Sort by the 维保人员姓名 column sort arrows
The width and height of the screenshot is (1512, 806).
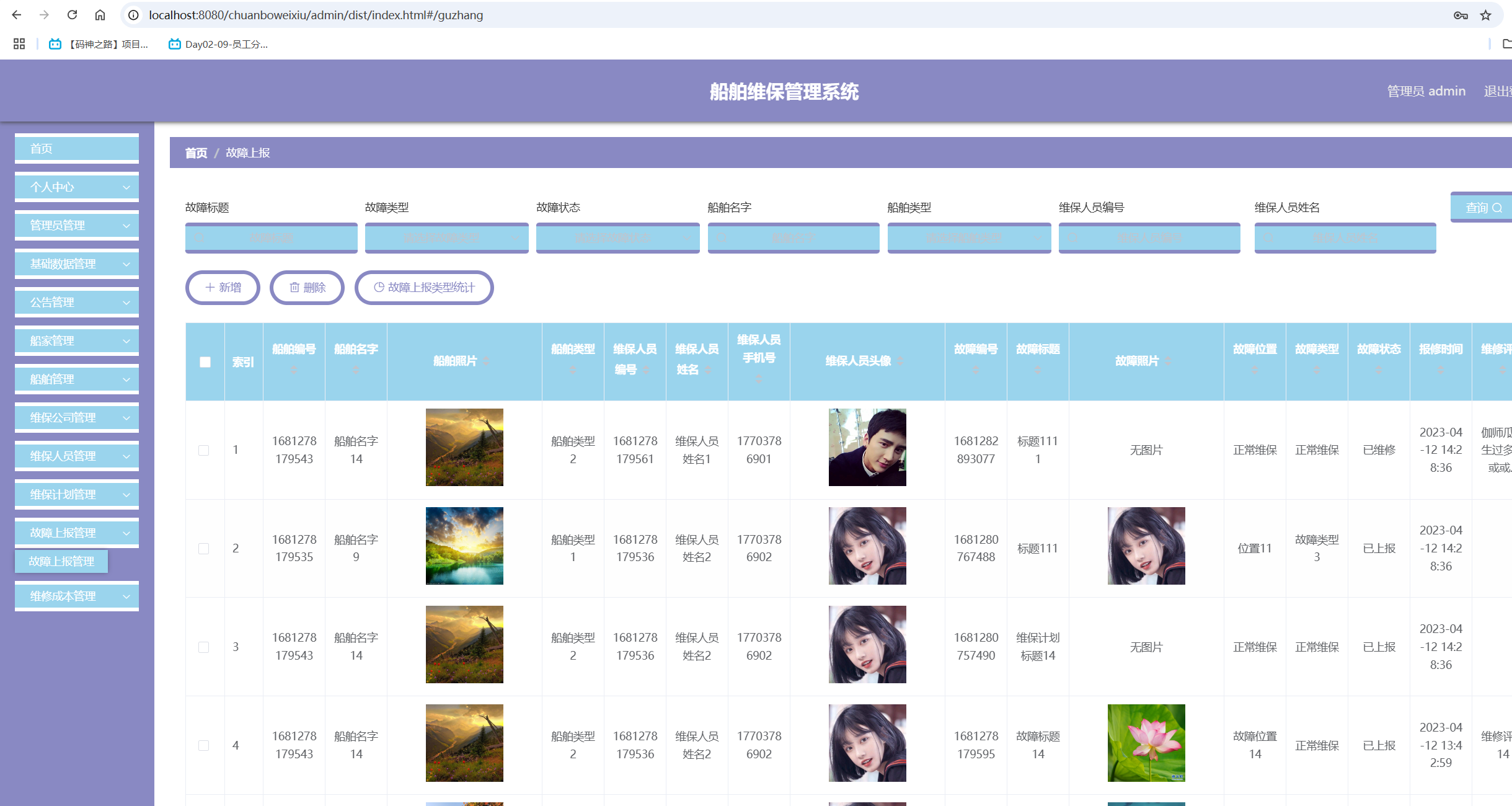(x=709, y=370)
